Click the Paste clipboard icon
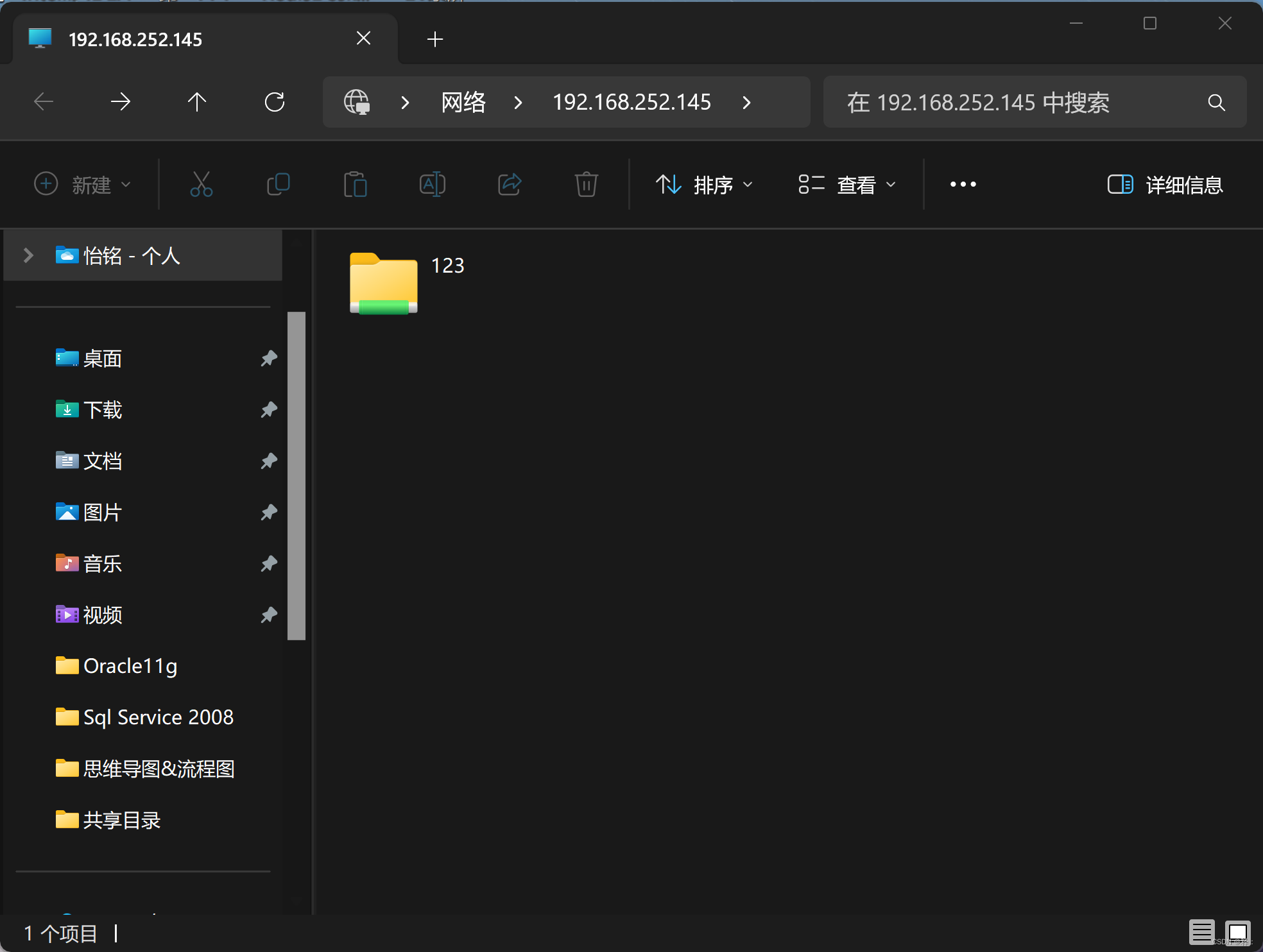Image resolution: width=1263 pixels, height=952 pixels. pos(355,185)
